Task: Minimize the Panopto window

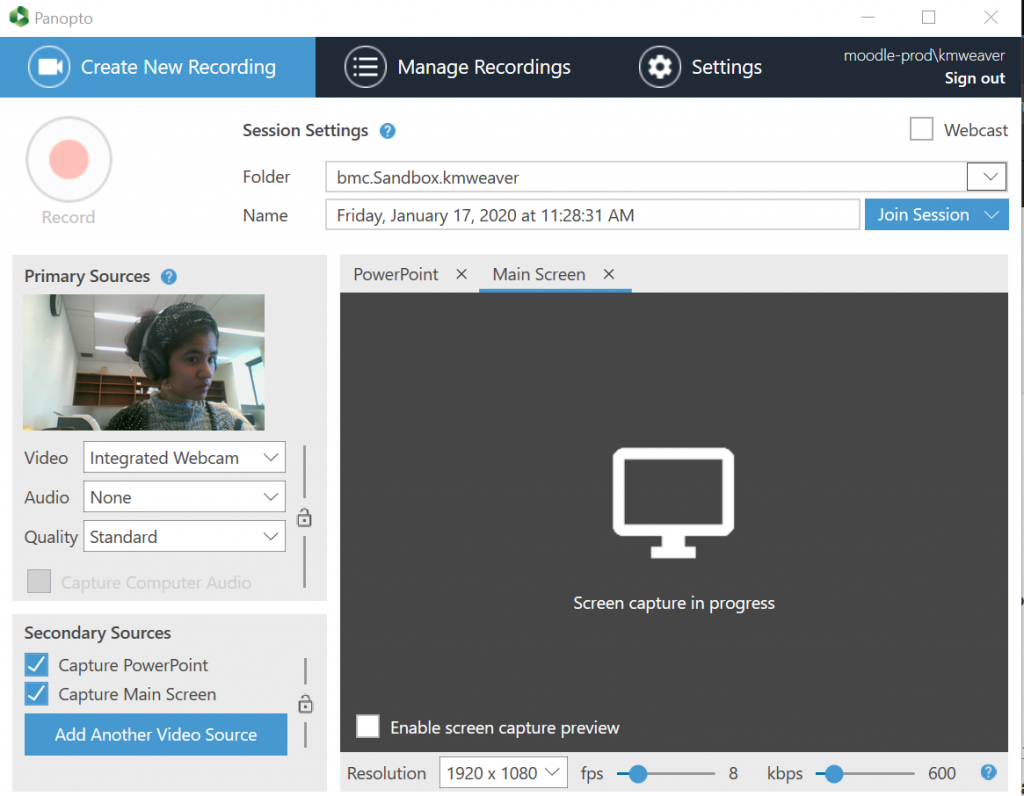Action: pyautogui.click(x=867, y=17)
